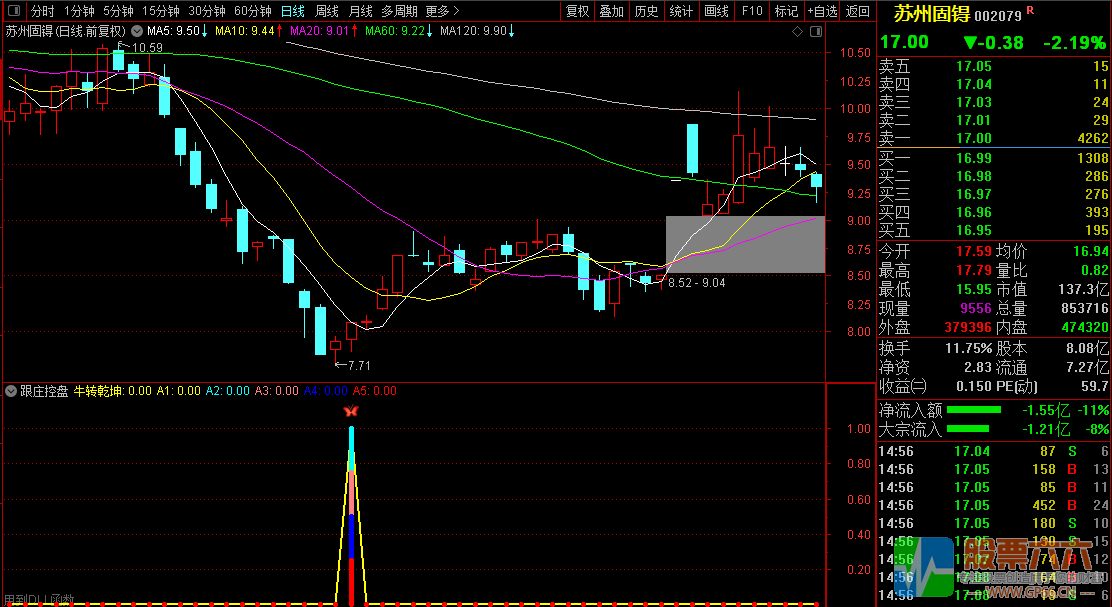Click the red R icon beside stock code

(x=1031, y=10)
